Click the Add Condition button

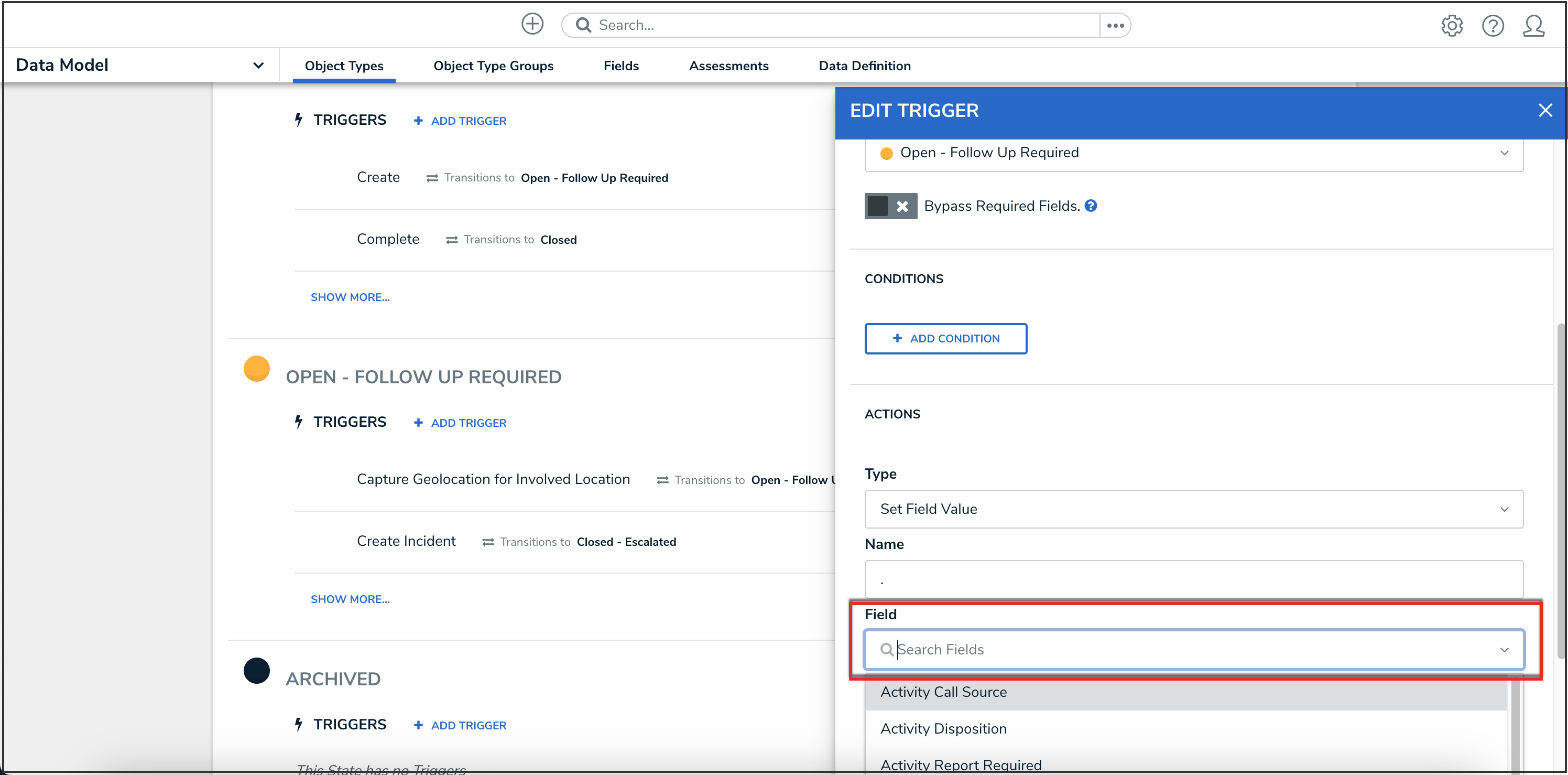coord(945,339)
